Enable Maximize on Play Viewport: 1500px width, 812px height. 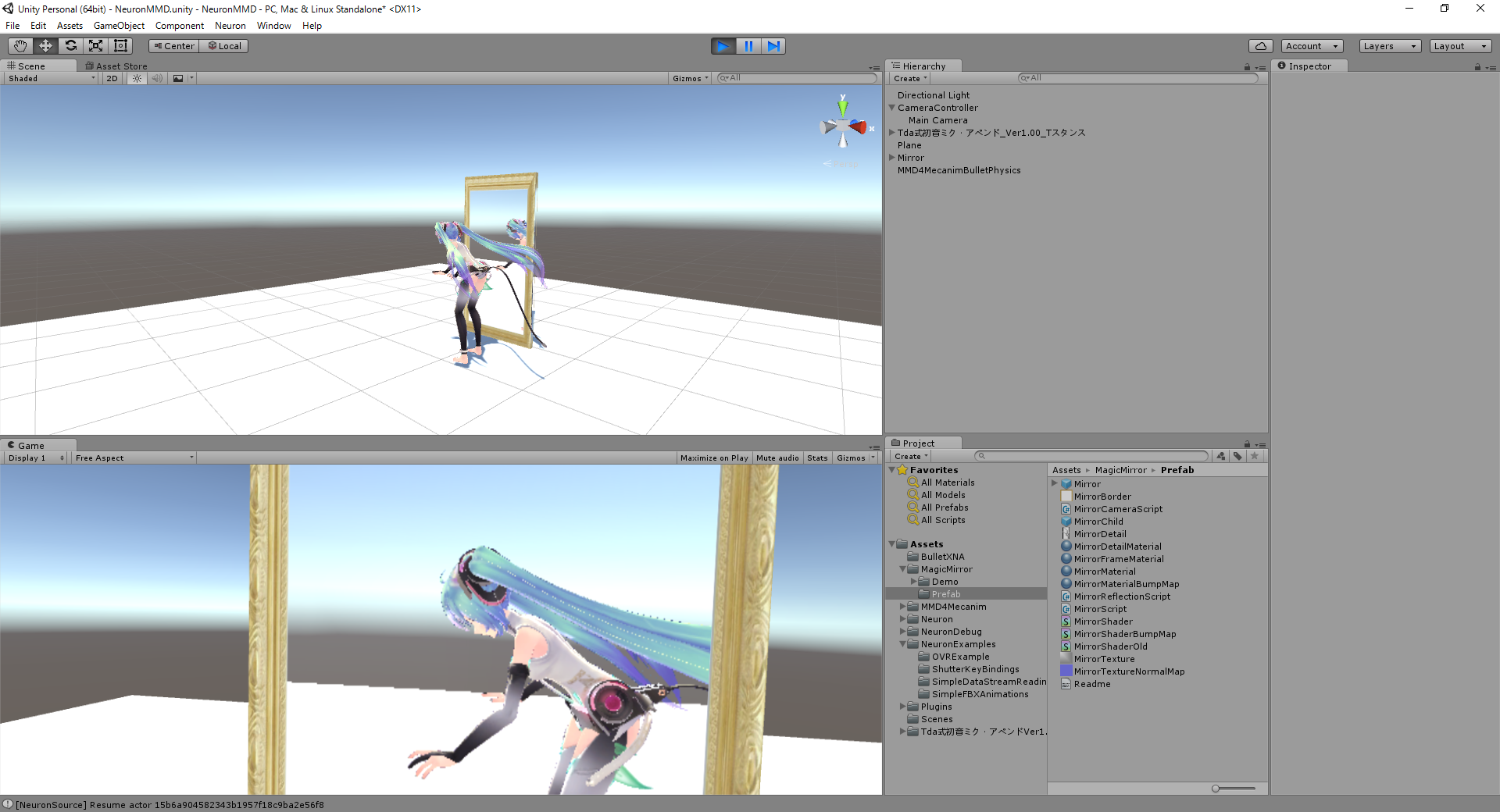click(713, 458)
